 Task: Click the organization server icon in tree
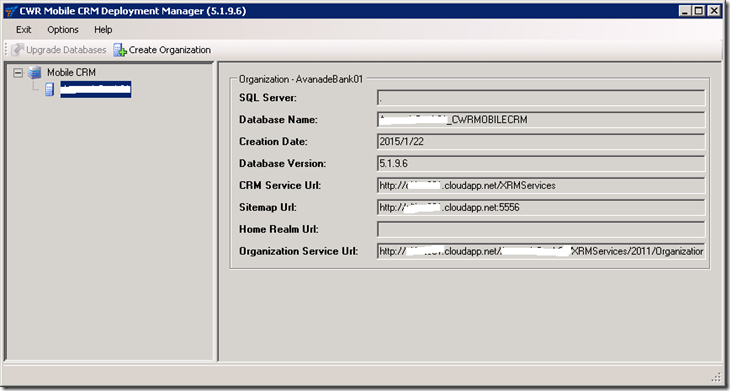pyautogui.click(x=49, y=89)
